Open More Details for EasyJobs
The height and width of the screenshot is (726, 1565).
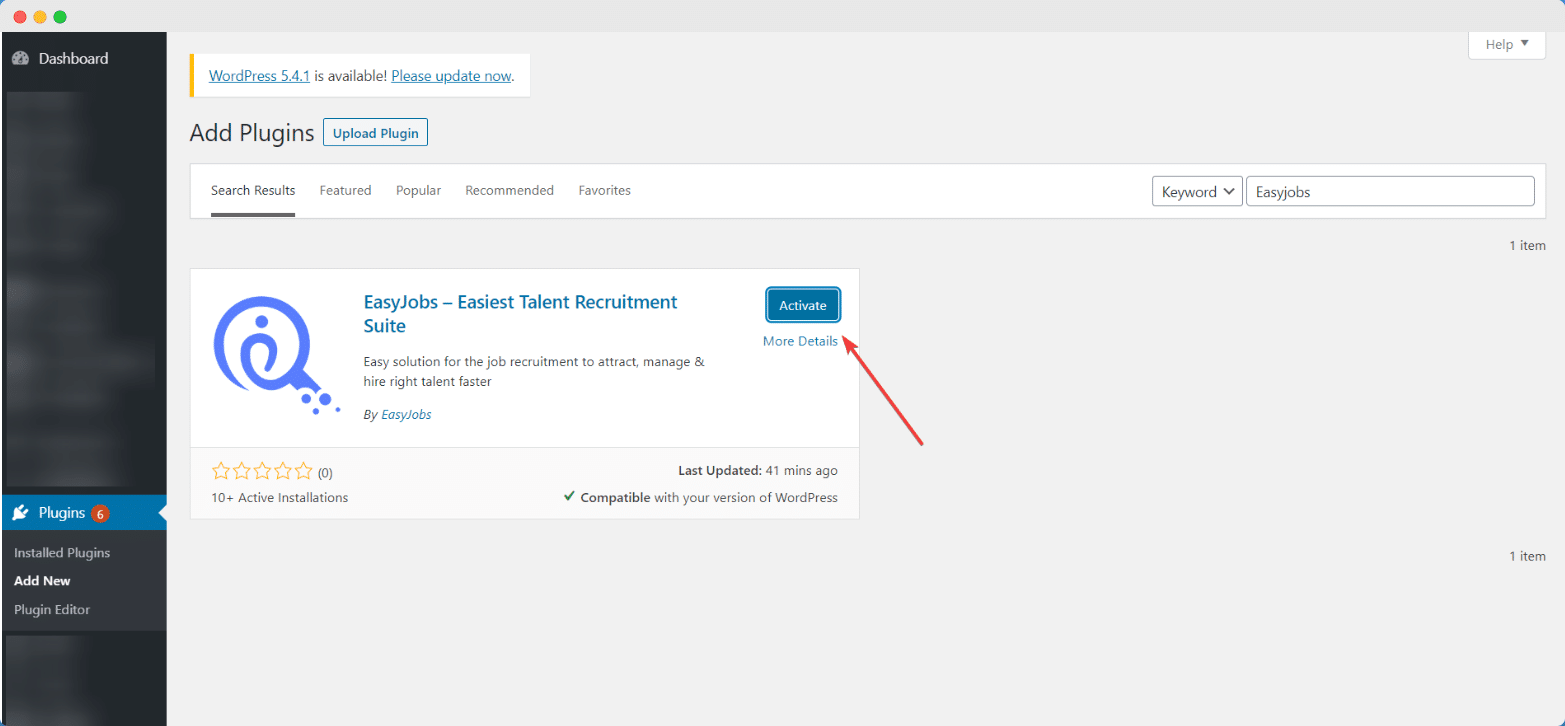point(800,341)
